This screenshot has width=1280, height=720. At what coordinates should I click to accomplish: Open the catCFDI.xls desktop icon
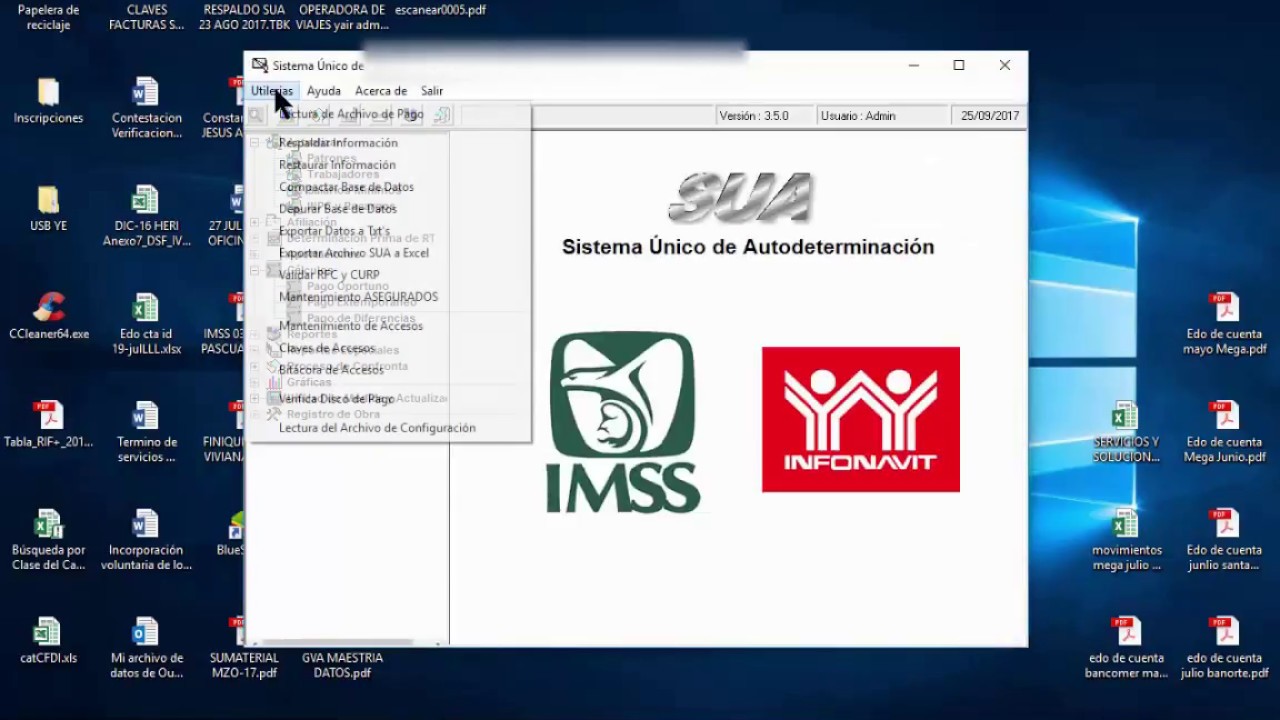tap(48, 632)
